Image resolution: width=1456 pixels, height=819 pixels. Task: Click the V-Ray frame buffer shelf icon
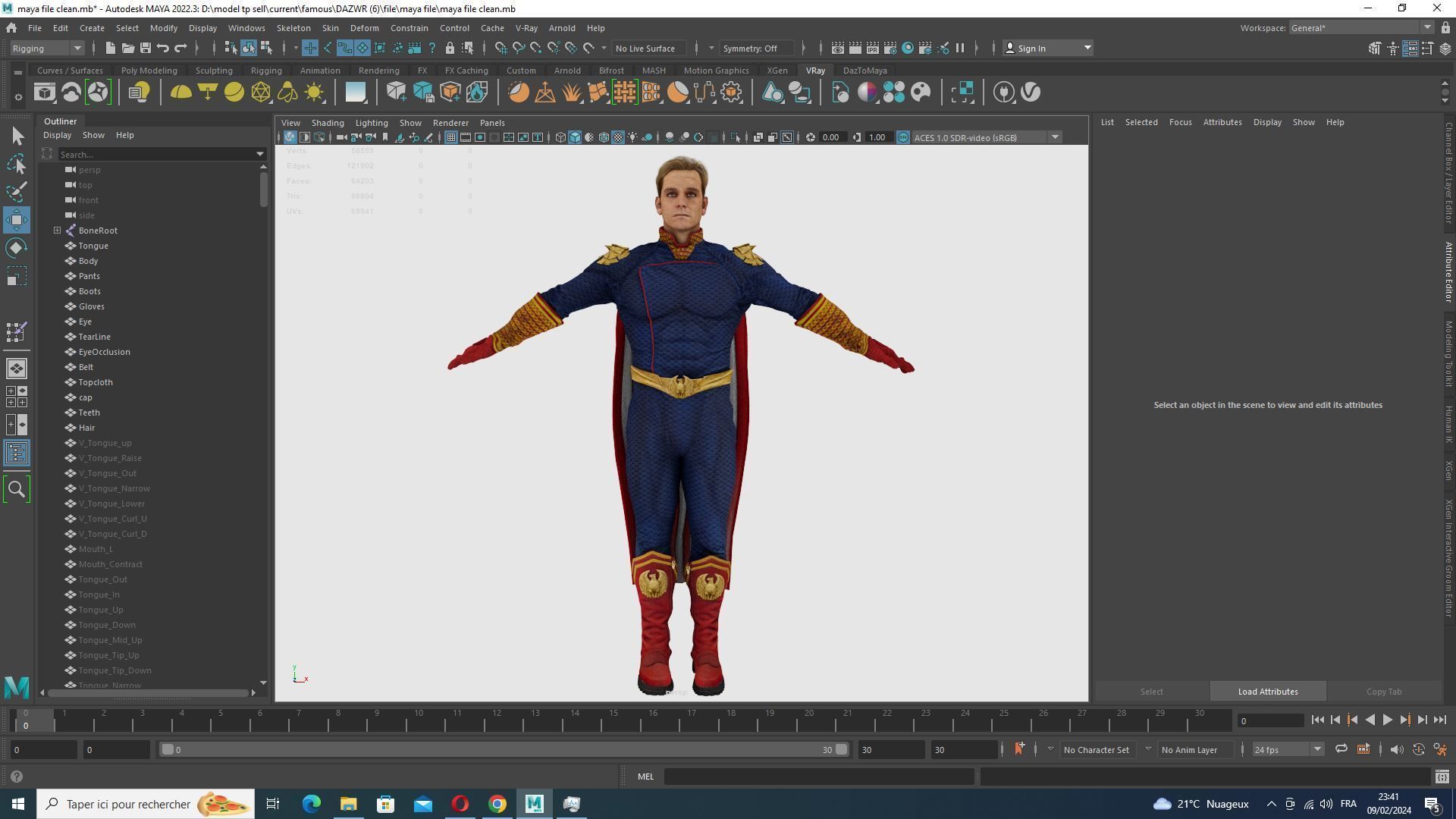[x=44, y=93]
